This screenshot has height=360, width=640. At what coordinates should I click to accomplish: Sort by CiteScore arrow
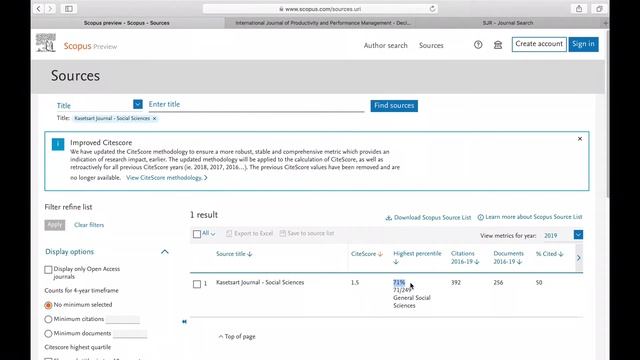coord(380,254)
